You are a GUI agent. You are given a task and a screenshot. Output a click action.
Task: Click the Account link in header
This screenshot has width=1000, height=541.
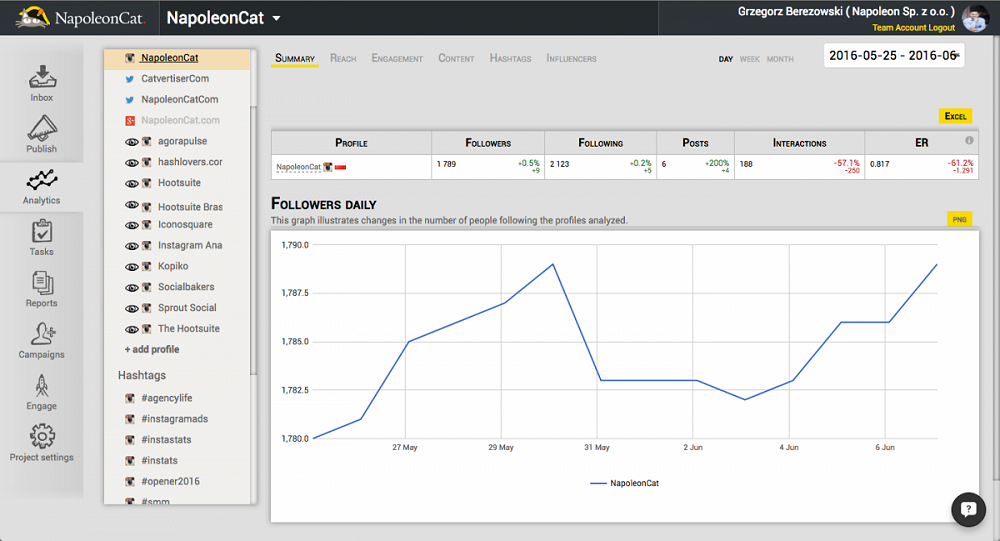tap(910, 27)
